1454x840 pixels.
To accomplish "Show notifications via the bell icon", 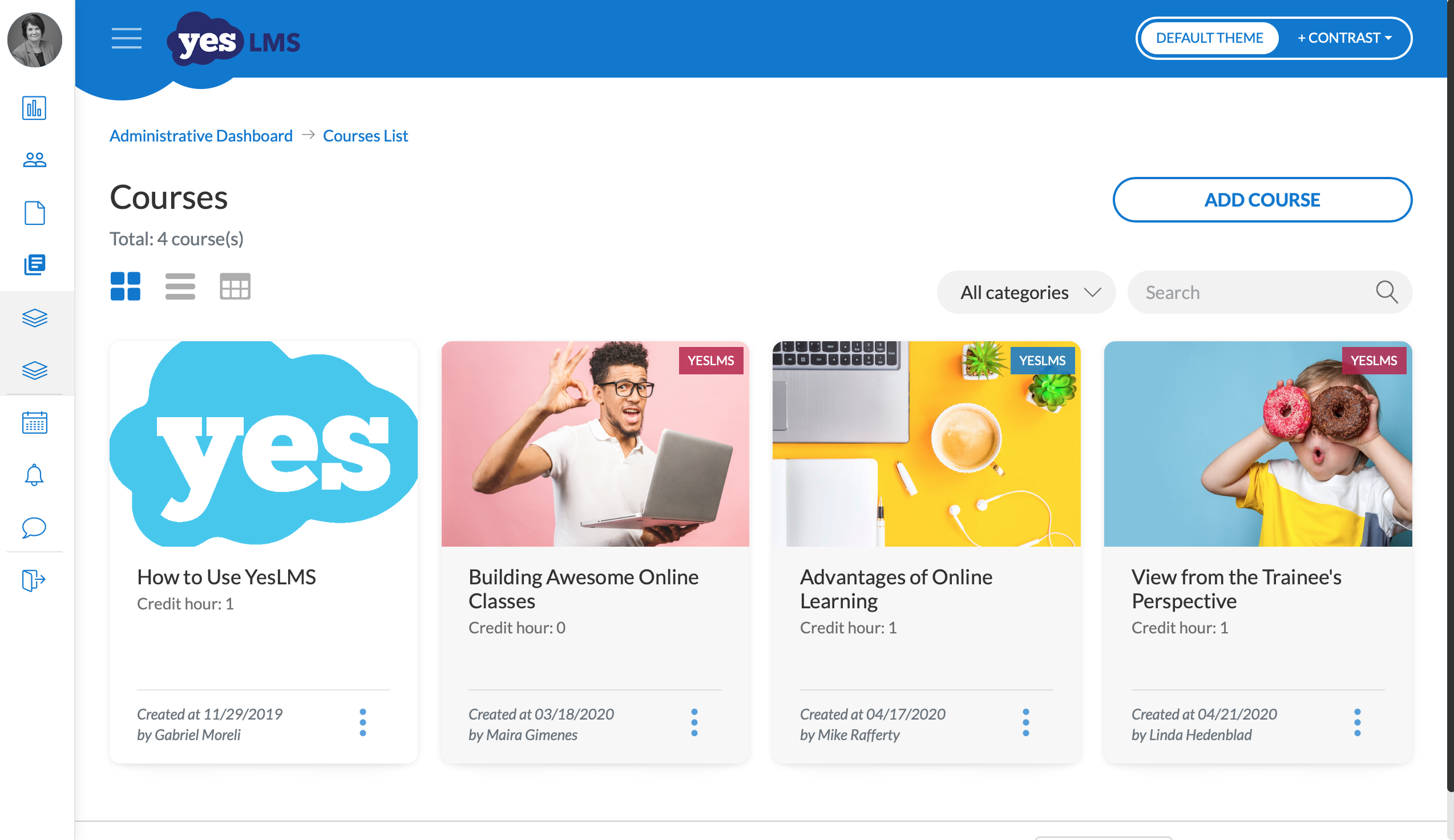I will click(35, 474).
